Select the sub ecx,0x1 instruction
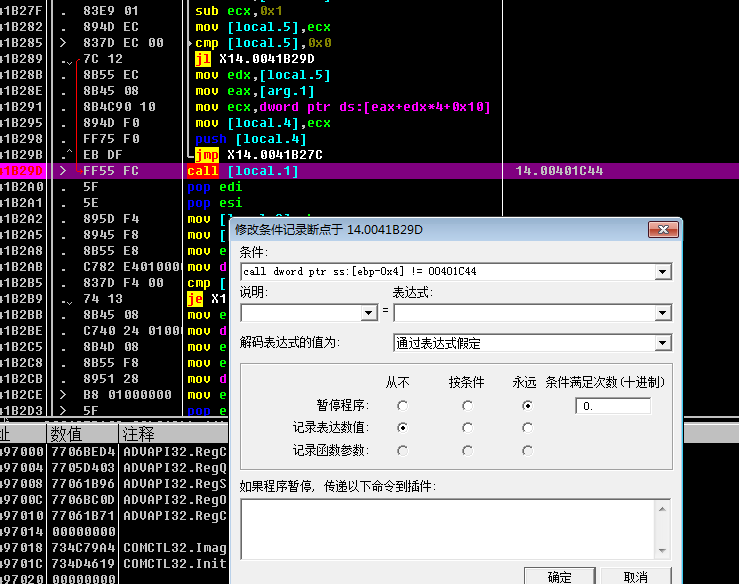Viewport: 739px width, 584px height. pos(239,11)
